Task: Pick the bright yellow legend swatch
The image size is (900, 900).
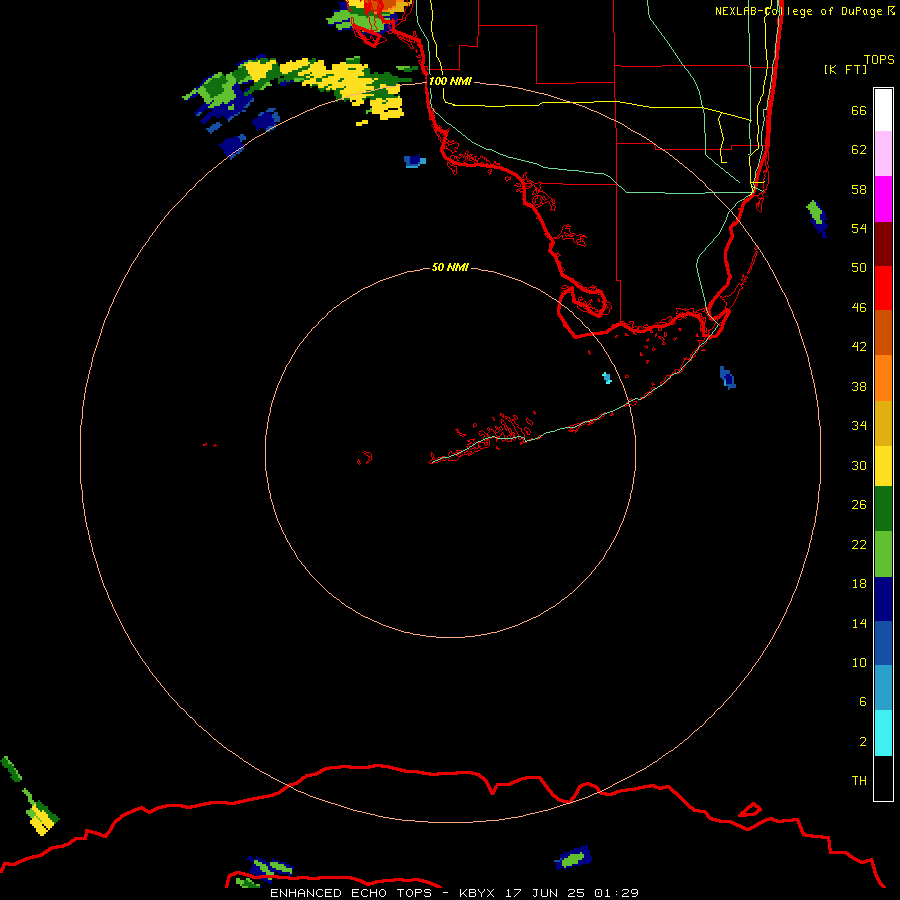Action: (x=883, y=466)
